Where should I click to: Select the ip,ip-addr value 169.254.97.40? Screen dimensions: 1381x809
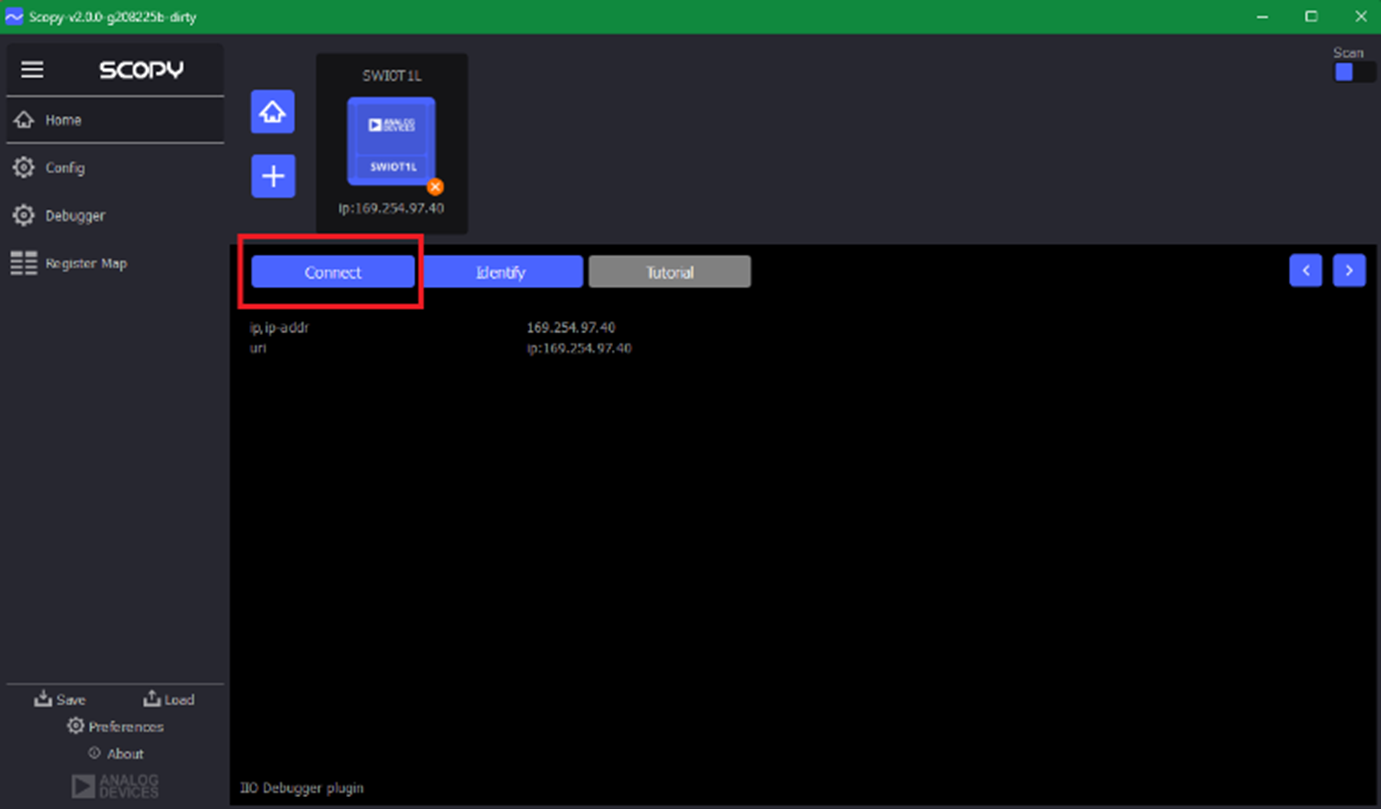(571, 327)
